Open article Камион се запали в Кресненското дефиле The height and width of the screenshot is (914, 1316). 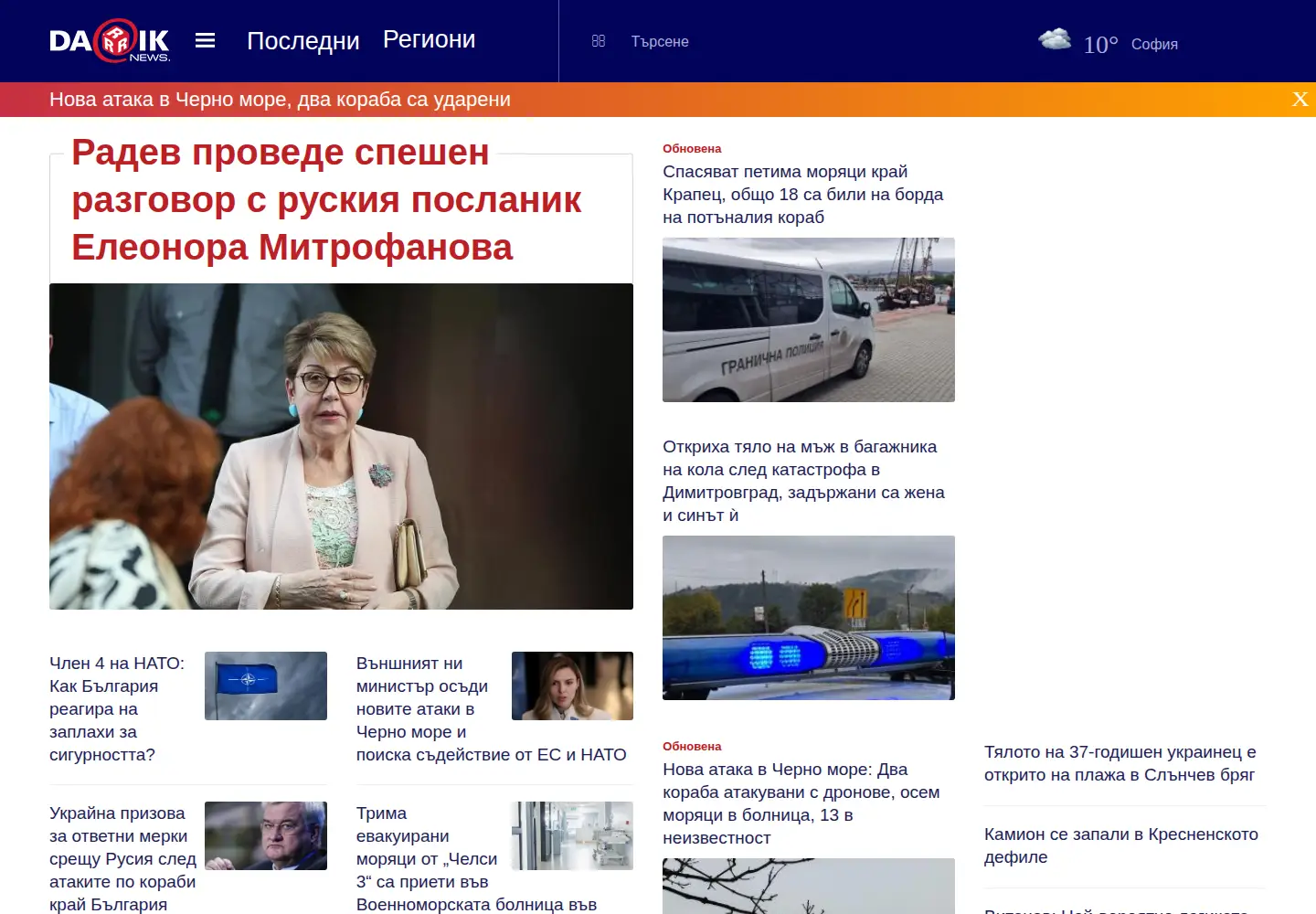tap(1121, 845)
